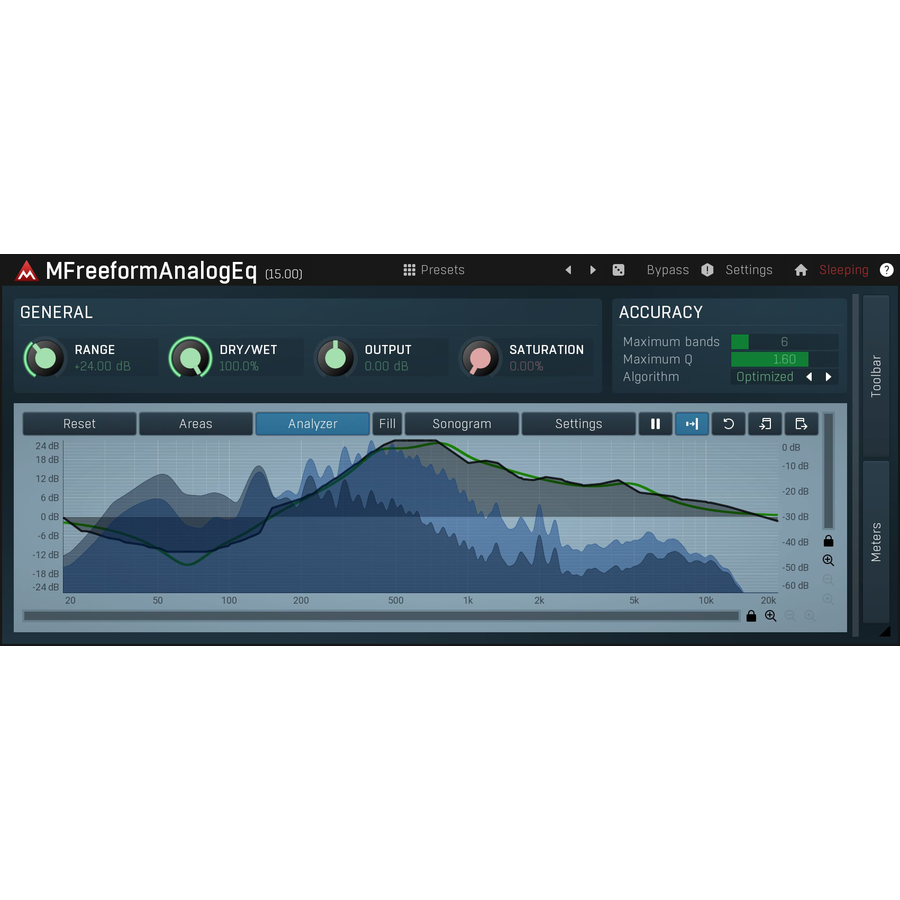Open the Algorithm Optimized selector
The width and height of the screenshot is (900, 900).
tap(765, 377)
